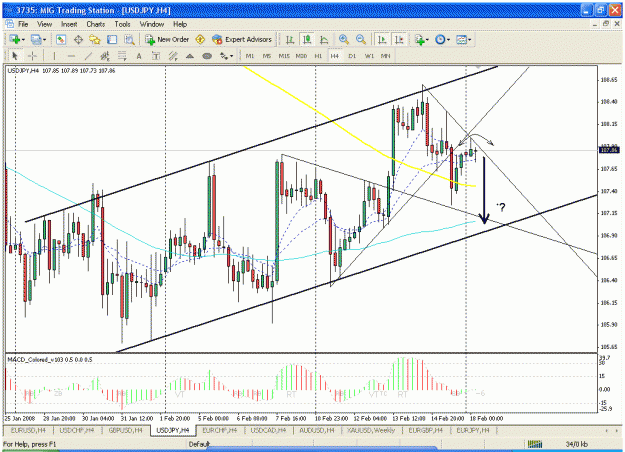Open the Window menu

(x=151, y=24)
